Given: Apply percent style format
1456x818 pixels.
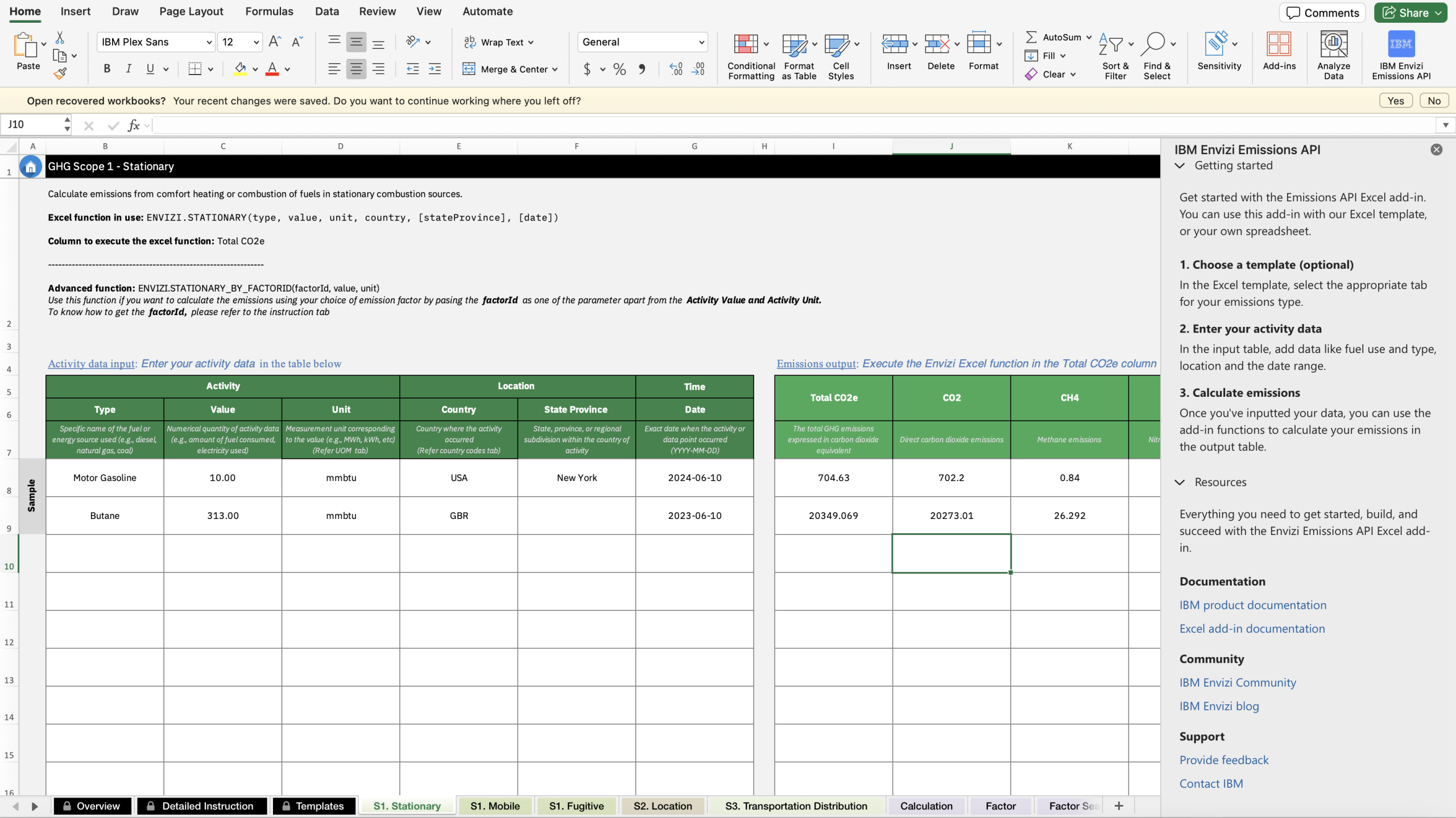Looking at the screenshot, I should (619, 69).
